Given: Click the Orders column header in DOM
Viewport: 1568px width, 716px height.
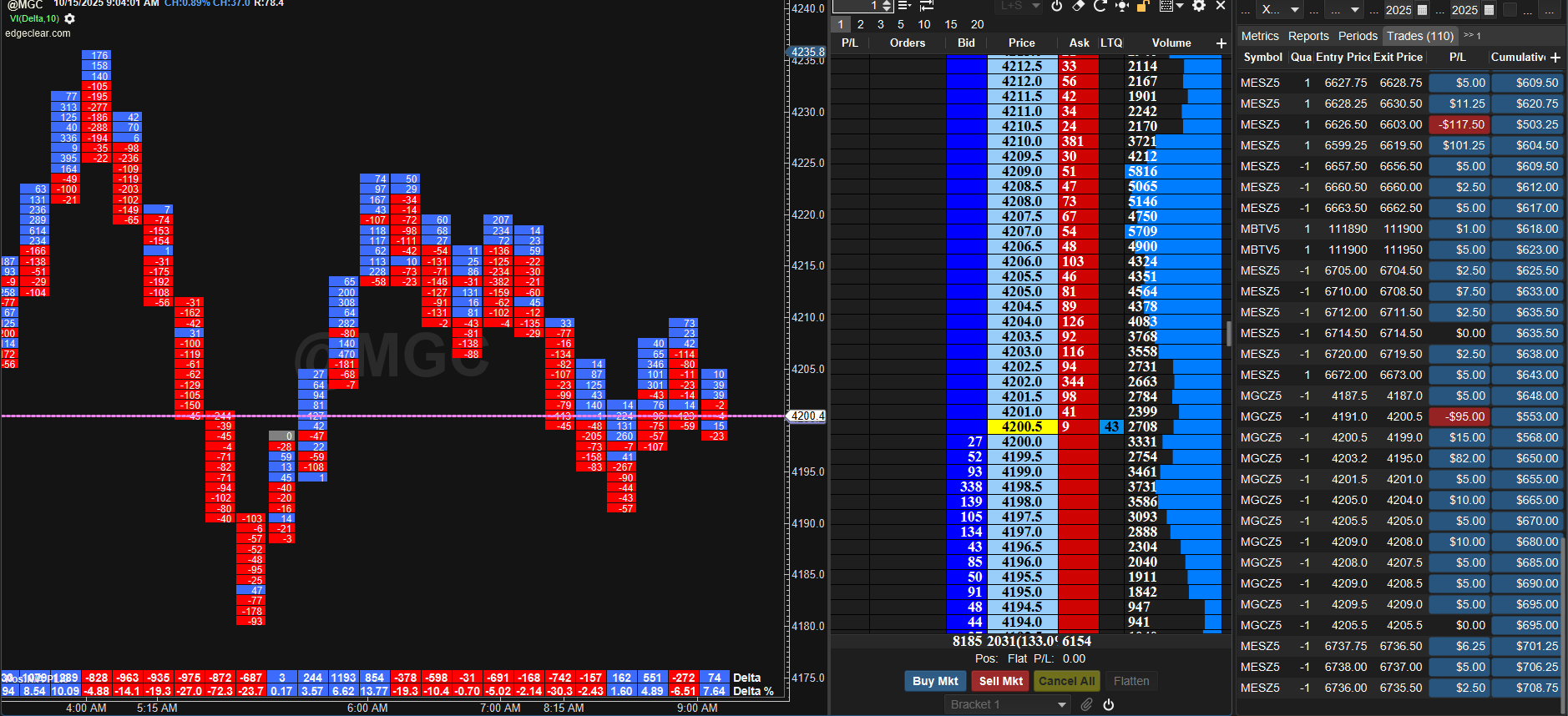Looking at the screenshot, I should [908, 43].
